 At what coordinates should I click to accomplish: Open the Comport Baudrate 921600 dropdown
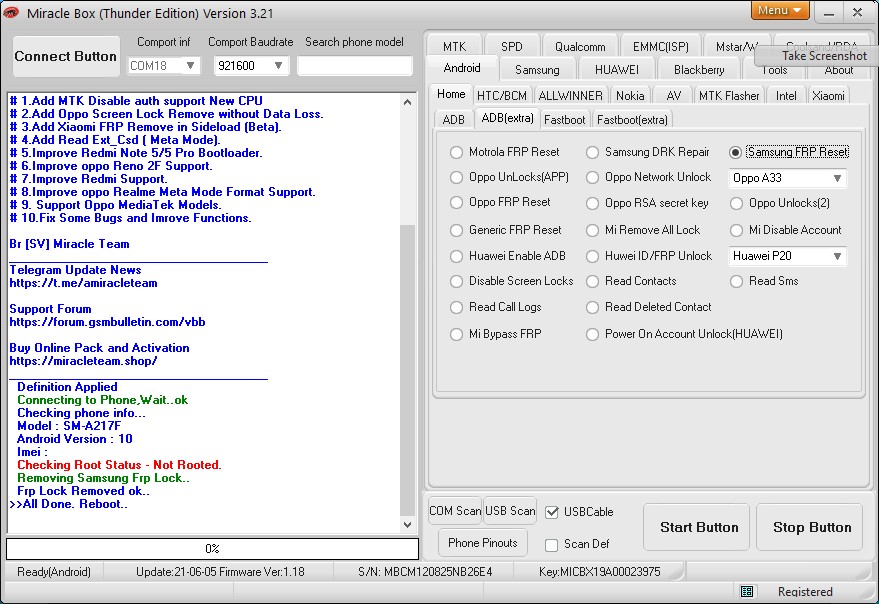tap(278, 66)
